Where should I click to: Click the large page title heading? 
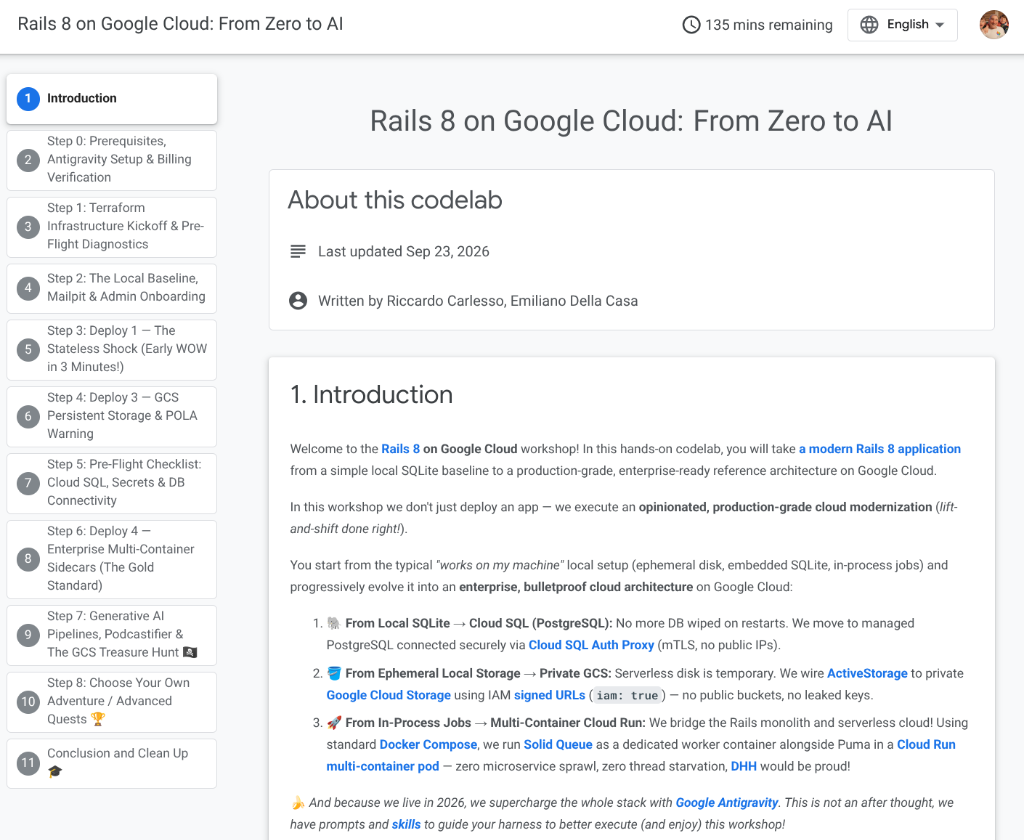coord(631,121)
